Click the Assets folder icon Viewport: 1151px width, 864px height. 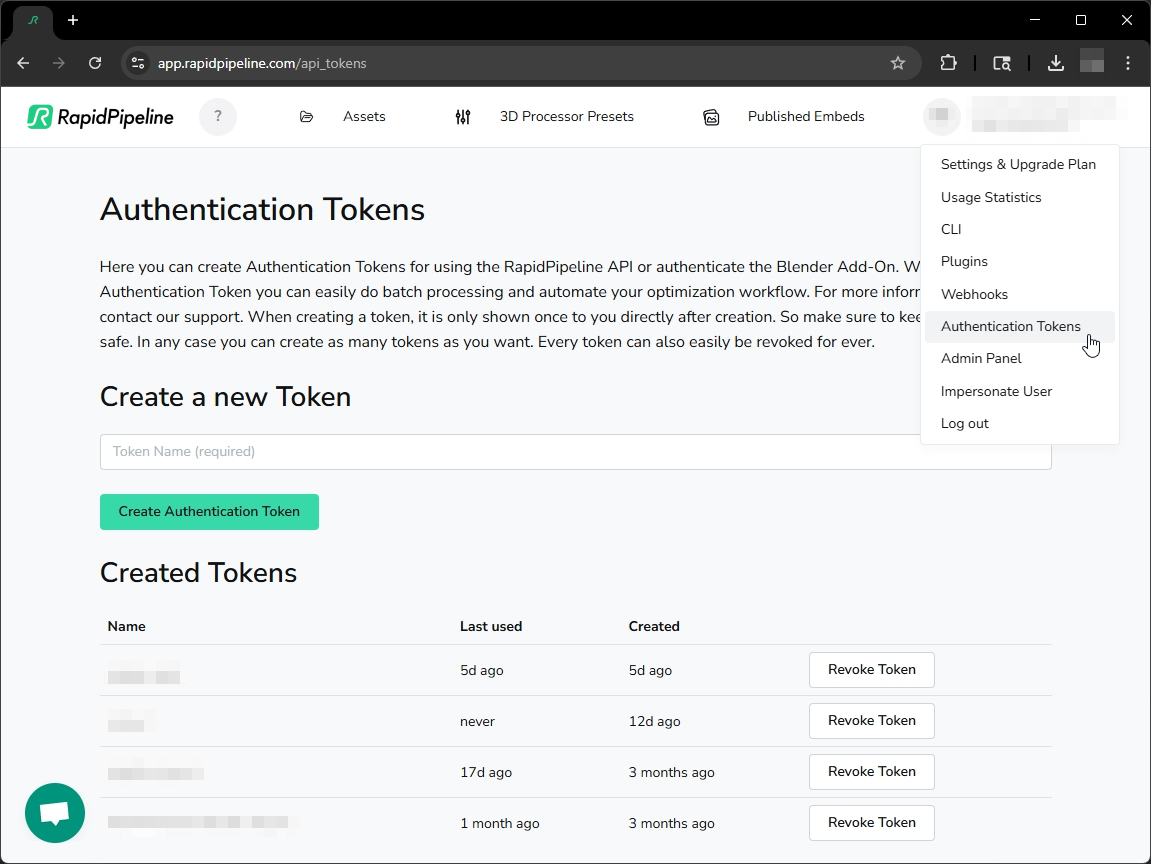click(x=307, y=117)
